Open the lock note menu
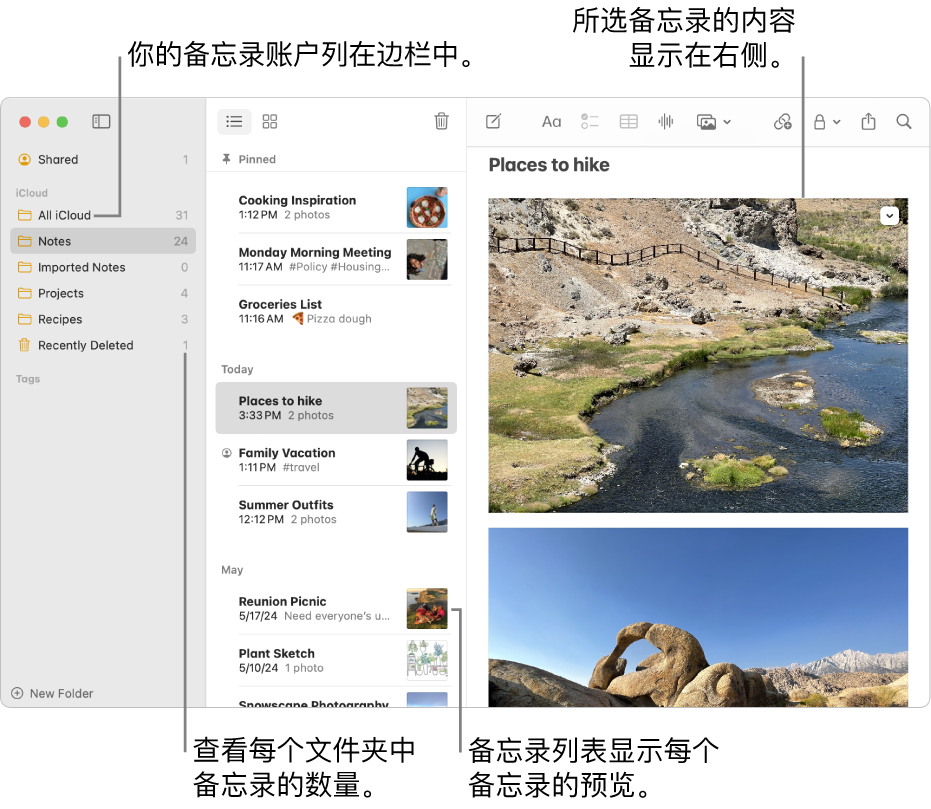 click(826, 122)
